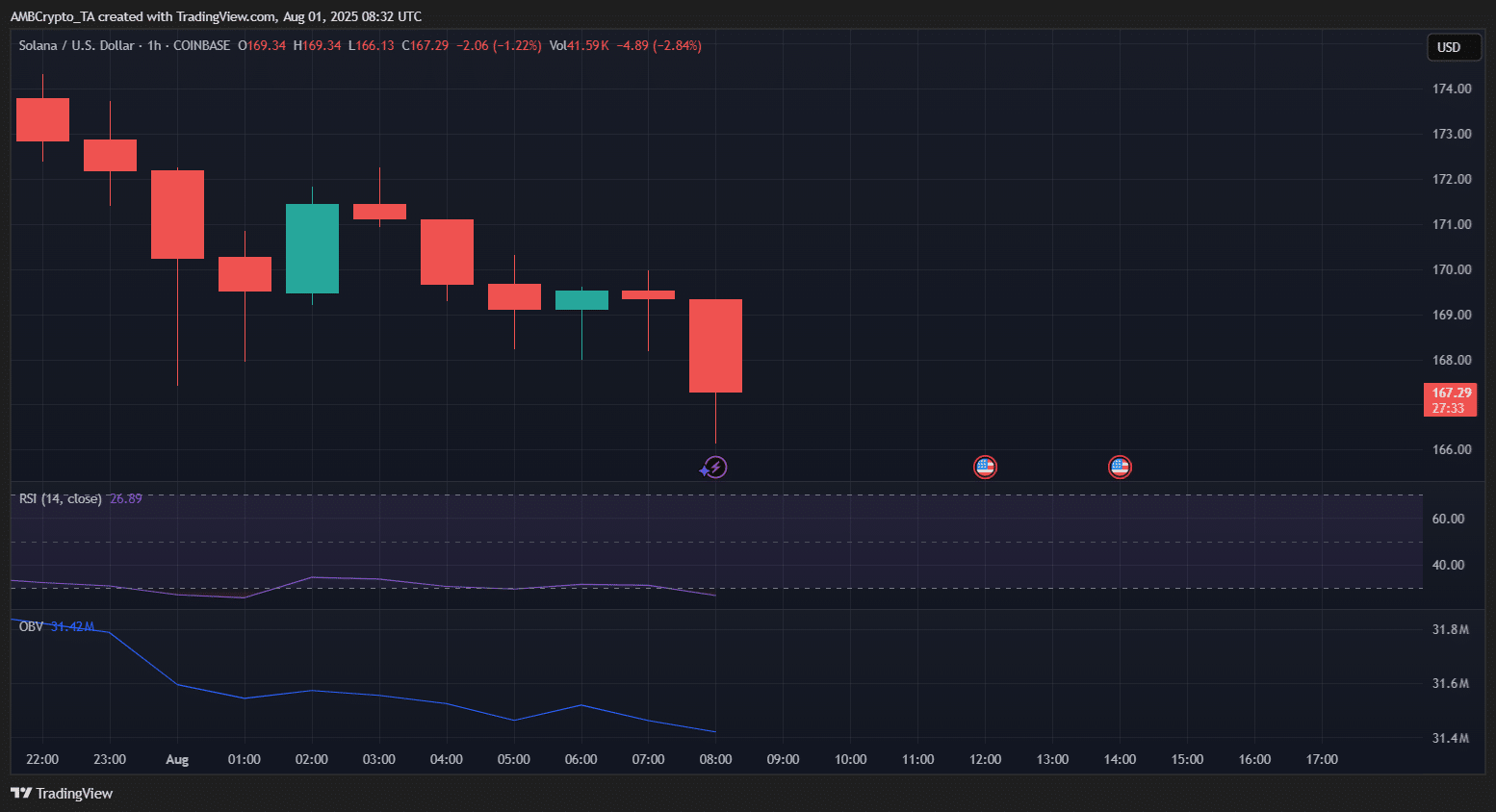Click the Vol 41.59K readout
This screenshot has height=812, width=1496.
[x=579, y=45]
